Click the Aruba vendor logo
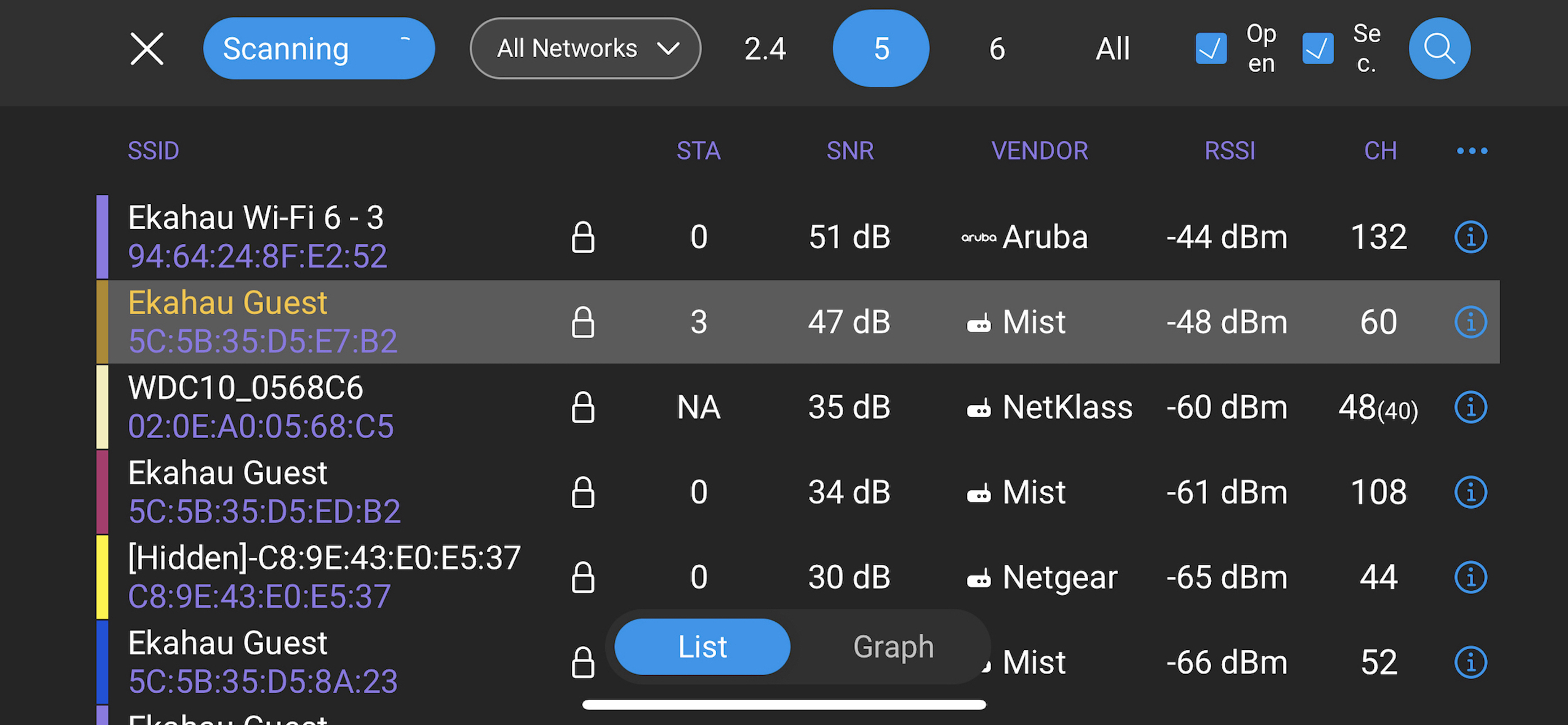The height and width of the screenshot is (725, 1568). point(979,237)
